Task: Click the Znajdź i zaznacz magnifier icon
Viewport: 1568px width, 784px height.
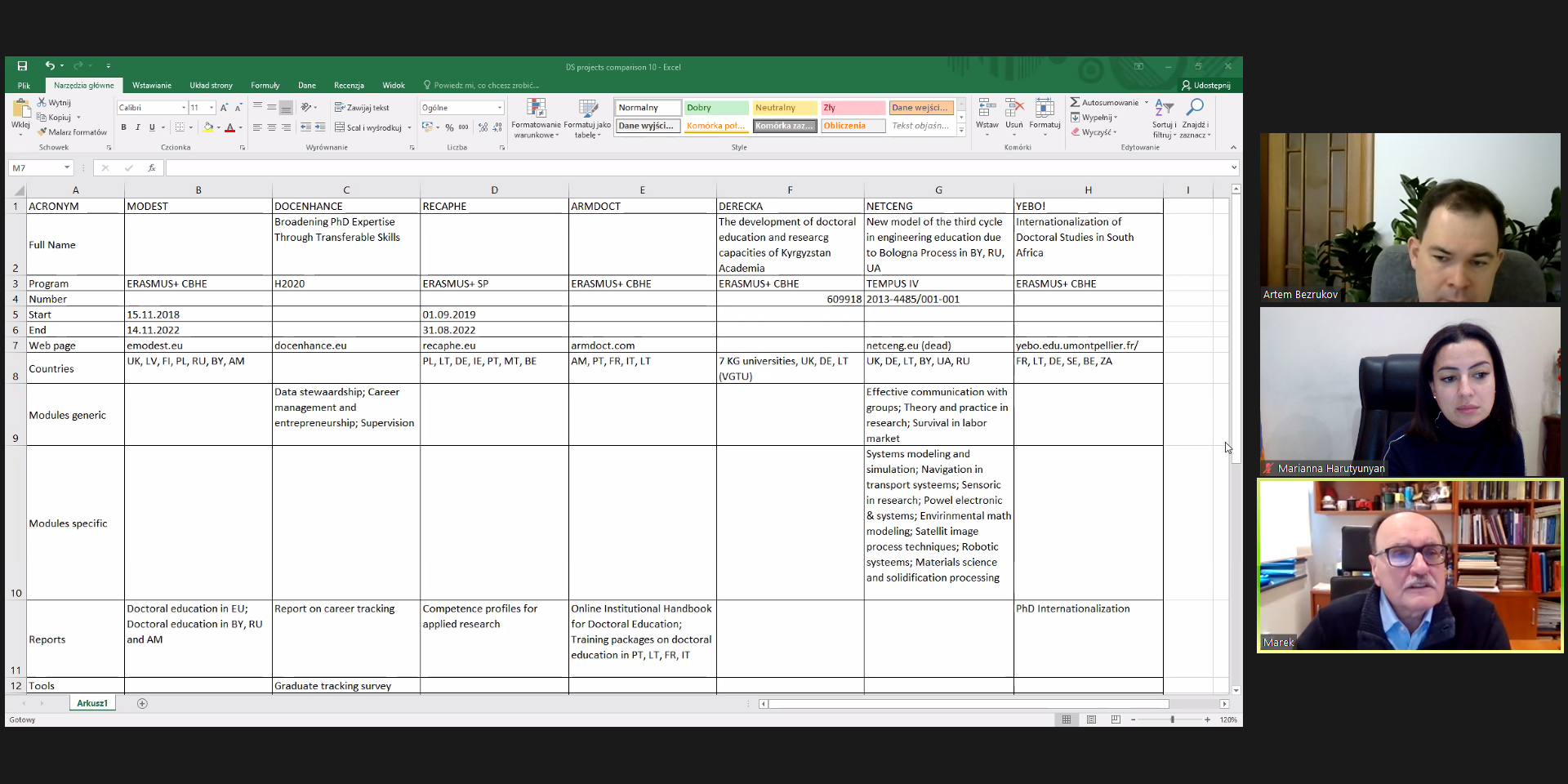Action: [1195, 109]
